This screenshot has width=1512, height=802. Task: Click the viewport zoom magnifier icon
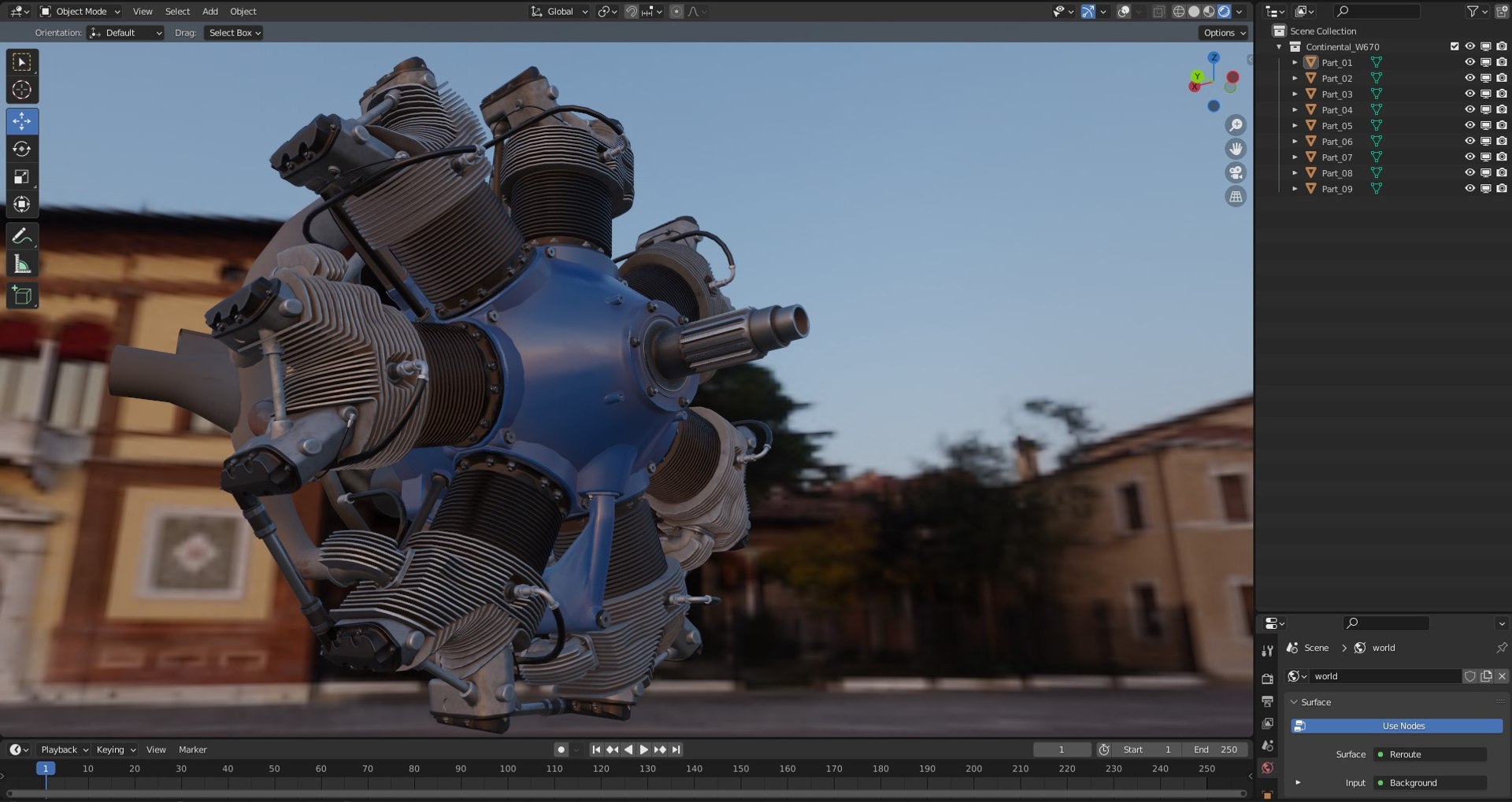pyautogui.click(x=1236, y=125)
